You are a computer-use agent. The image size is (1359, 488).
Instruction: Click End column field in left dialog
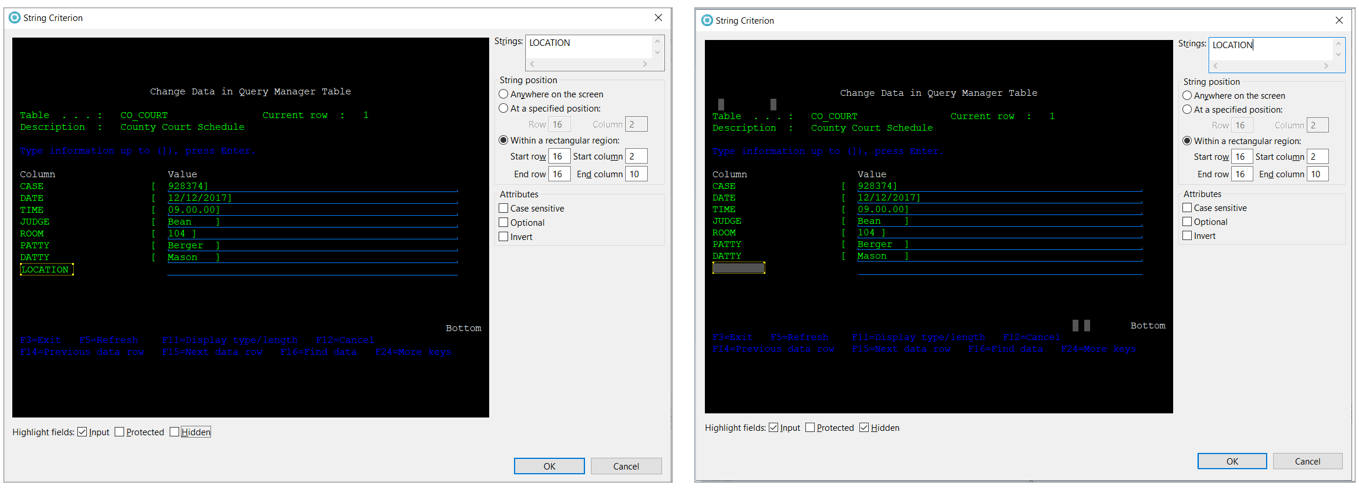tap(636, 174)
